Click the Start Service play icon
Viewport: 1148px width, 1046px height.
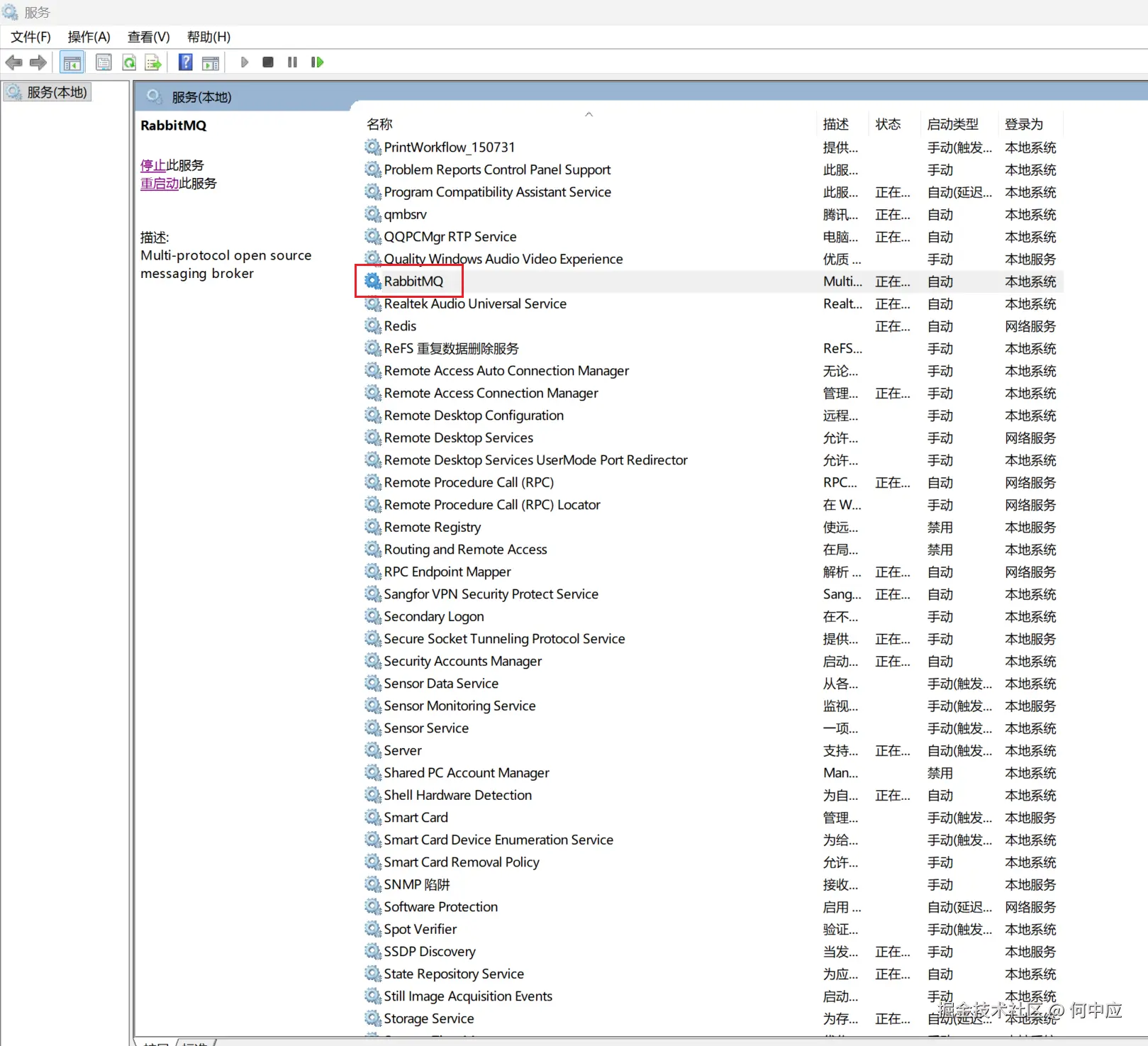click(x=245, y=62)
